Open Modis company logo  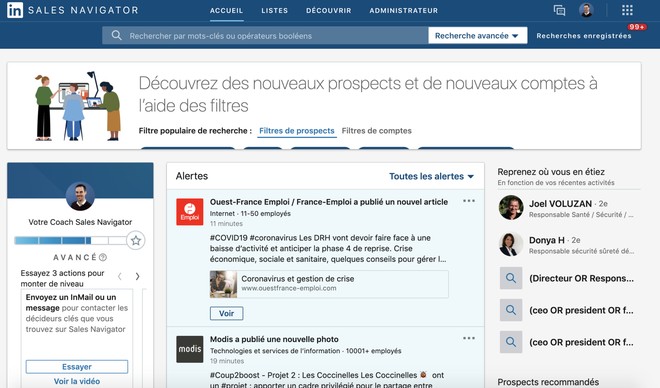189,349
